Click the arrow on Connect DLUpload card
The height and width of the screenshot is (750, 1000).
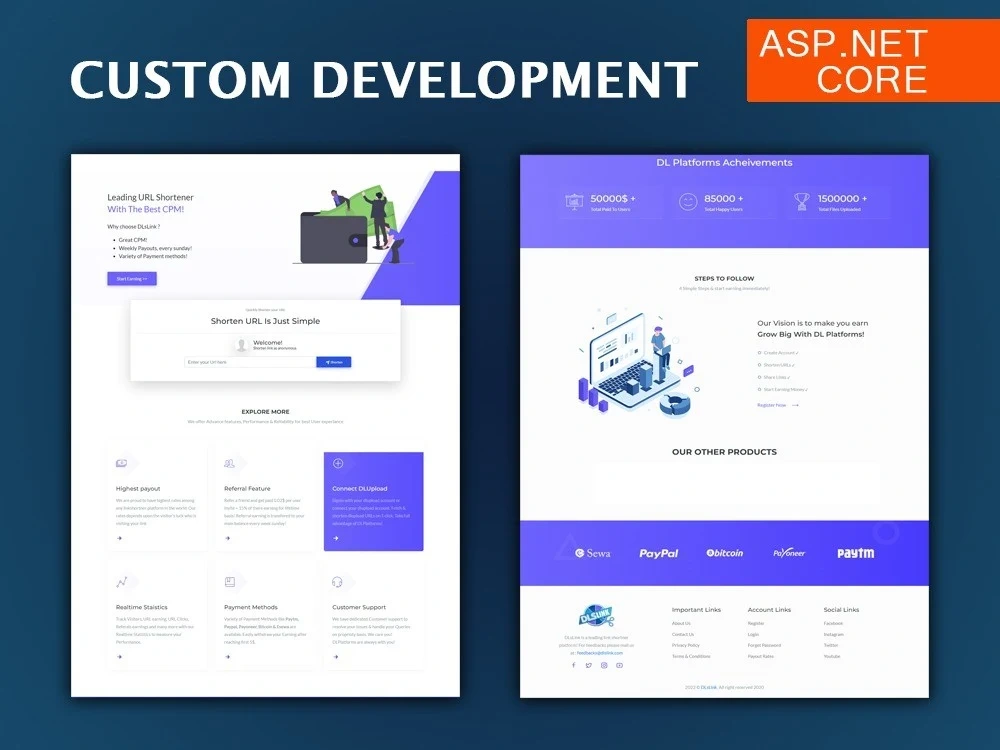coord(336,538)
